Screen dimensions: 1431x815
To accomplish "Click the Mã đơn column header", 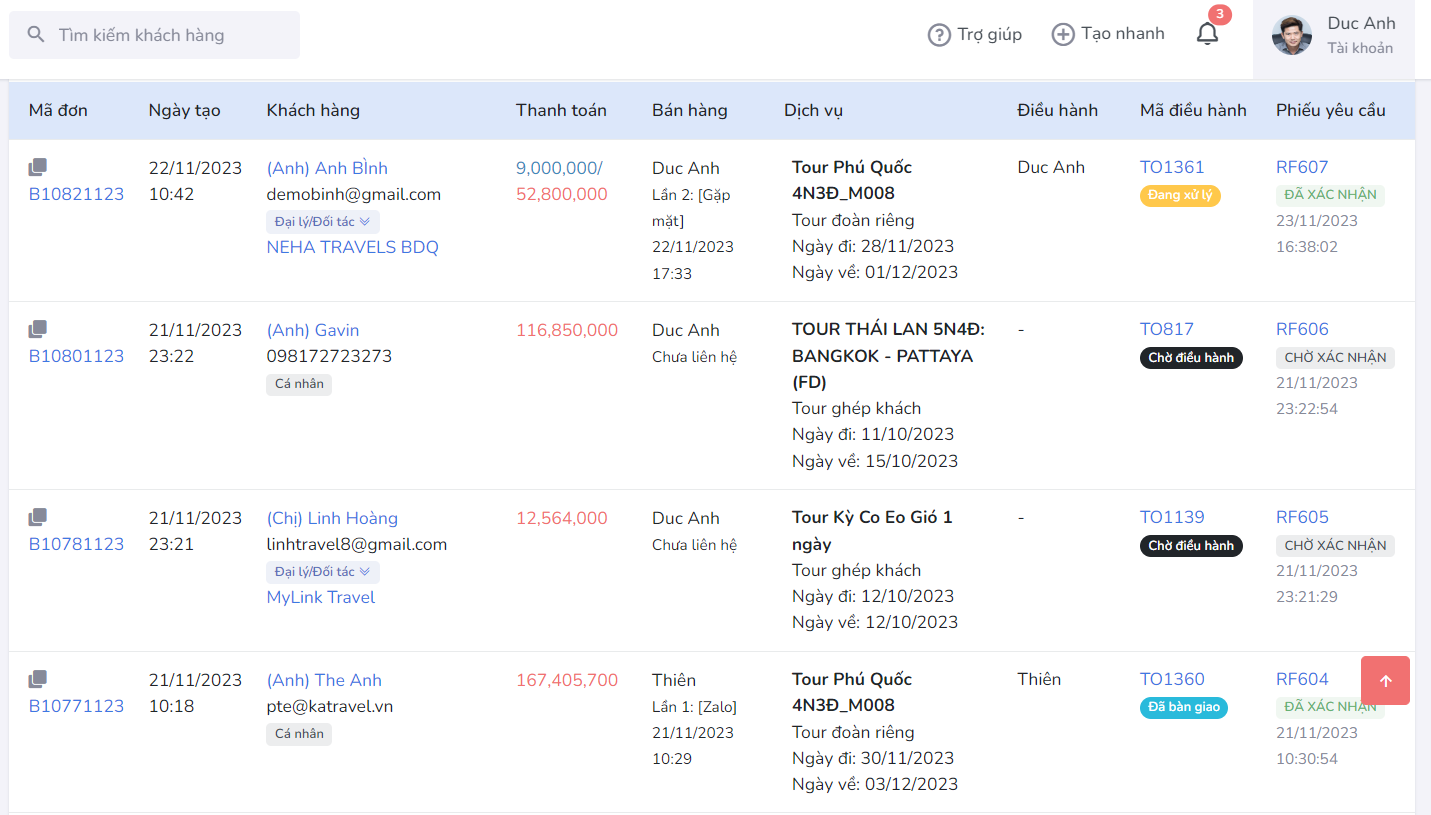I will (x=58, y=110).
